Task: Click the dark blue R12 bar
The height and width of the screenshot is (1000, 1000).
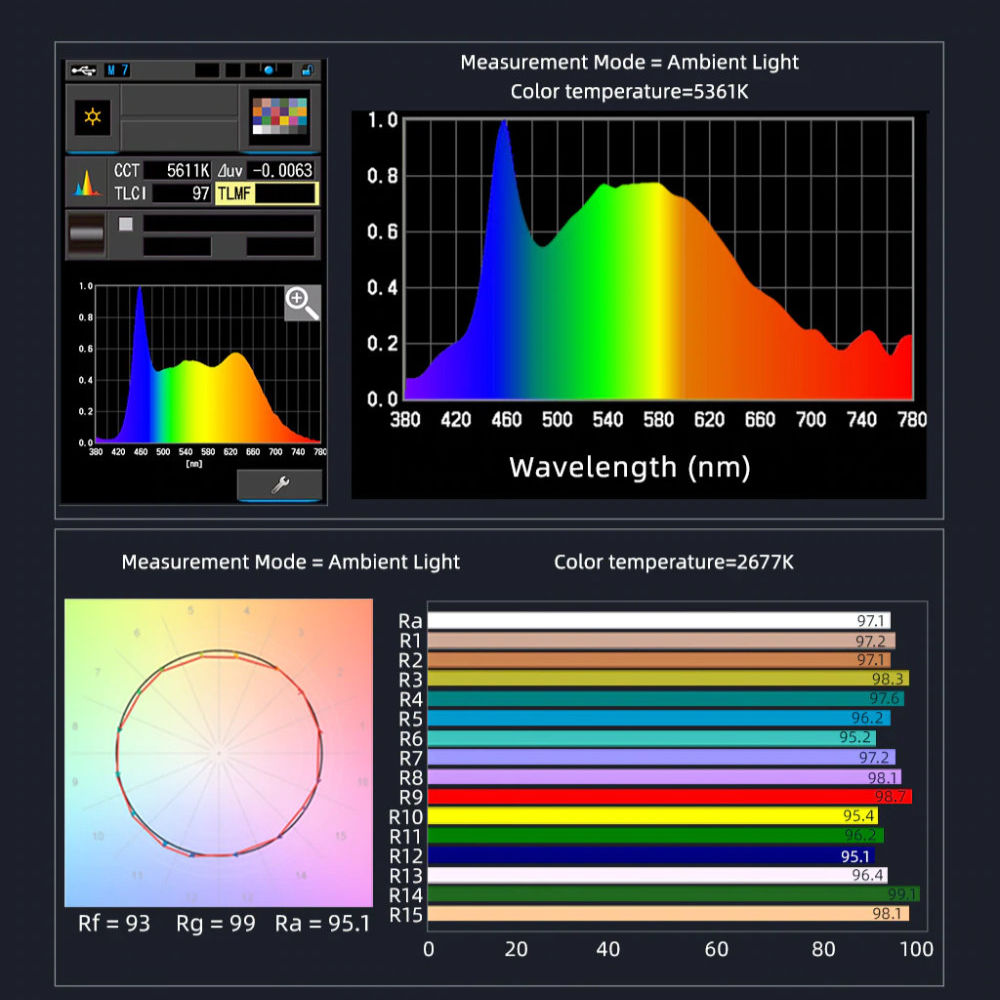Action: pos(650,856)
